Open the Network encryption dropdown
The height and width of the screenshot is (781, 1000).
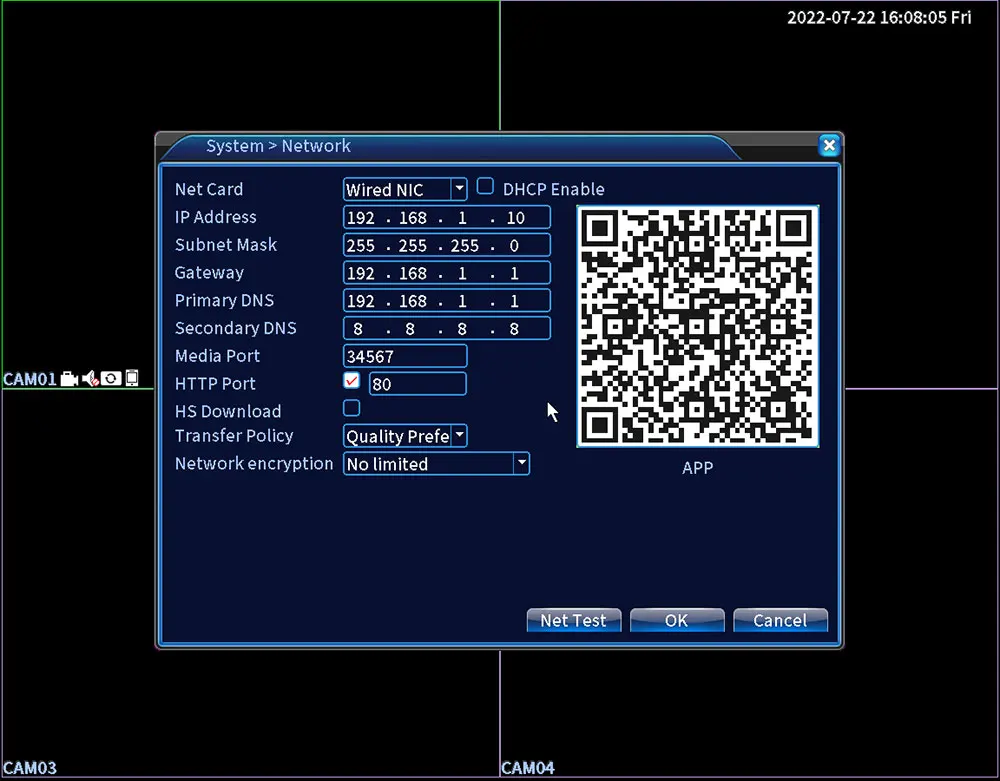(x=522, y=463)
